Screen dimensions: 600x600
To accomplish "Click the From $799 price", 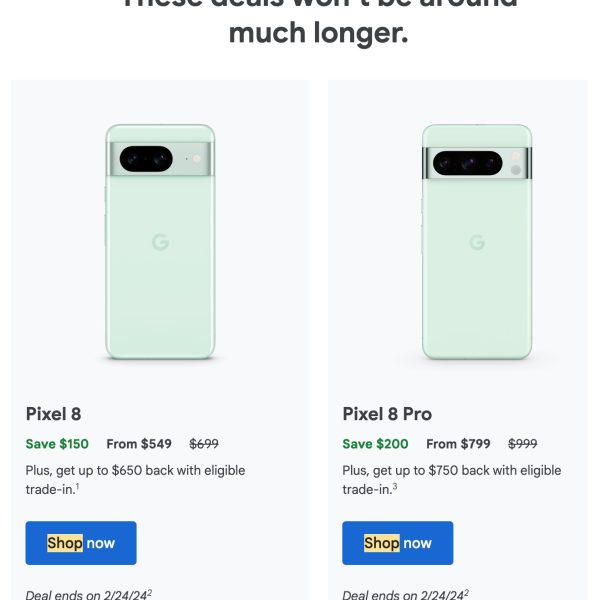I will click(457, 444).
